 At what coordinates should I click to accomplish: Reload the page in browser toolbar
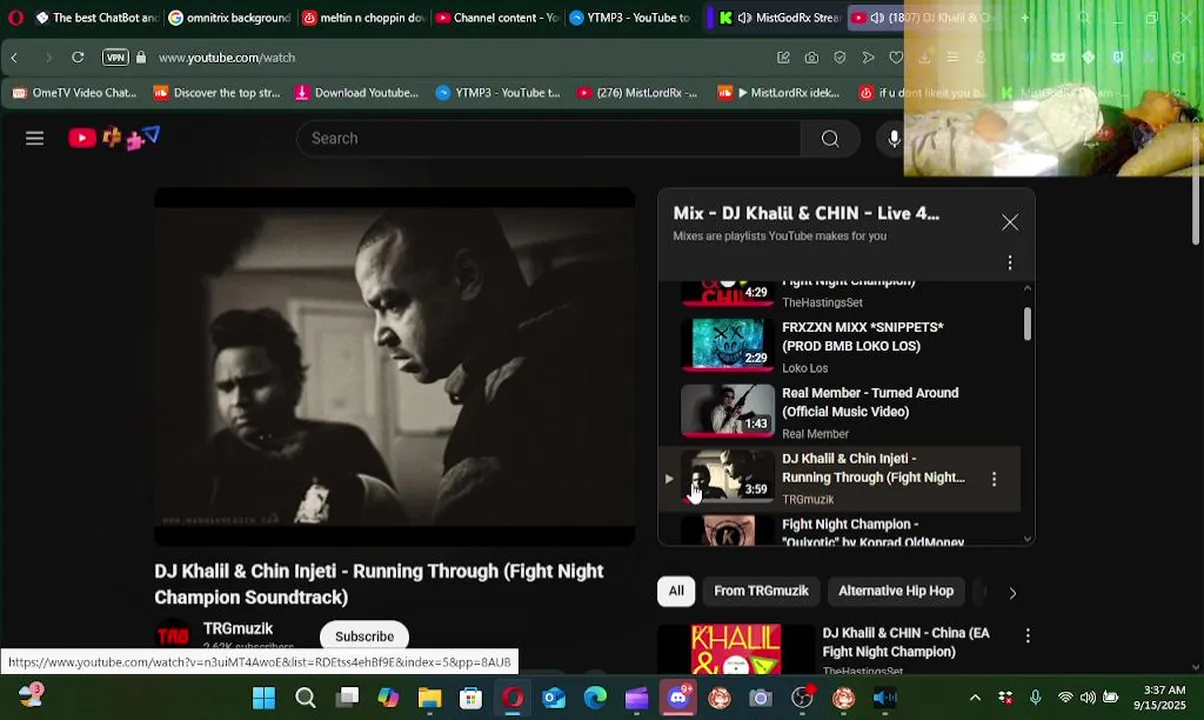click(x=77, y=57)
